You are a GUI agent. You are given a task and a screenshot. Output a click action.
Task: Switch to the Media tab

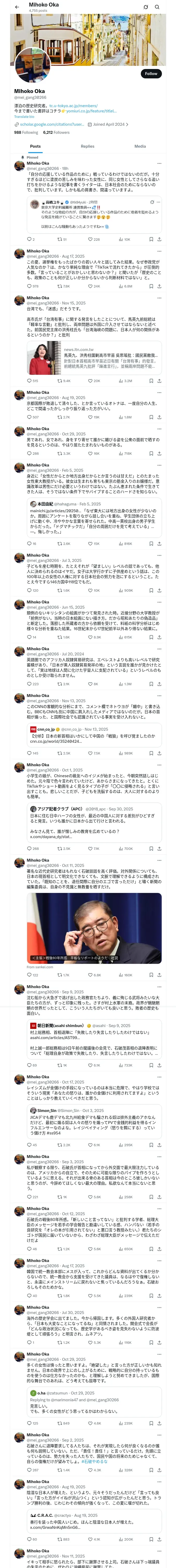(x=139, y=146)
